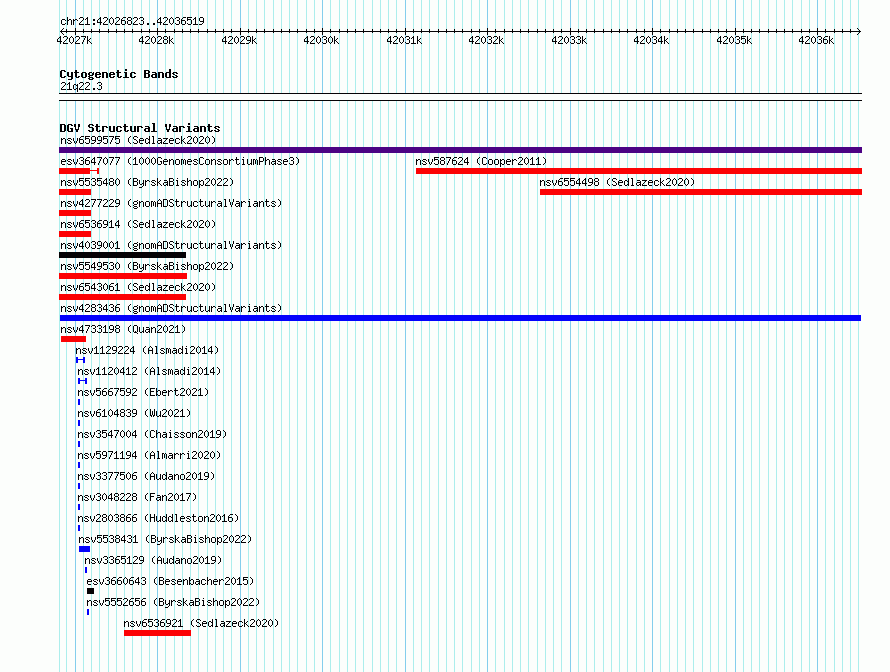Viewport: 890px width, 672px height.
Task: Click the 42030k ruler tick label
Action: pos(321,40)
